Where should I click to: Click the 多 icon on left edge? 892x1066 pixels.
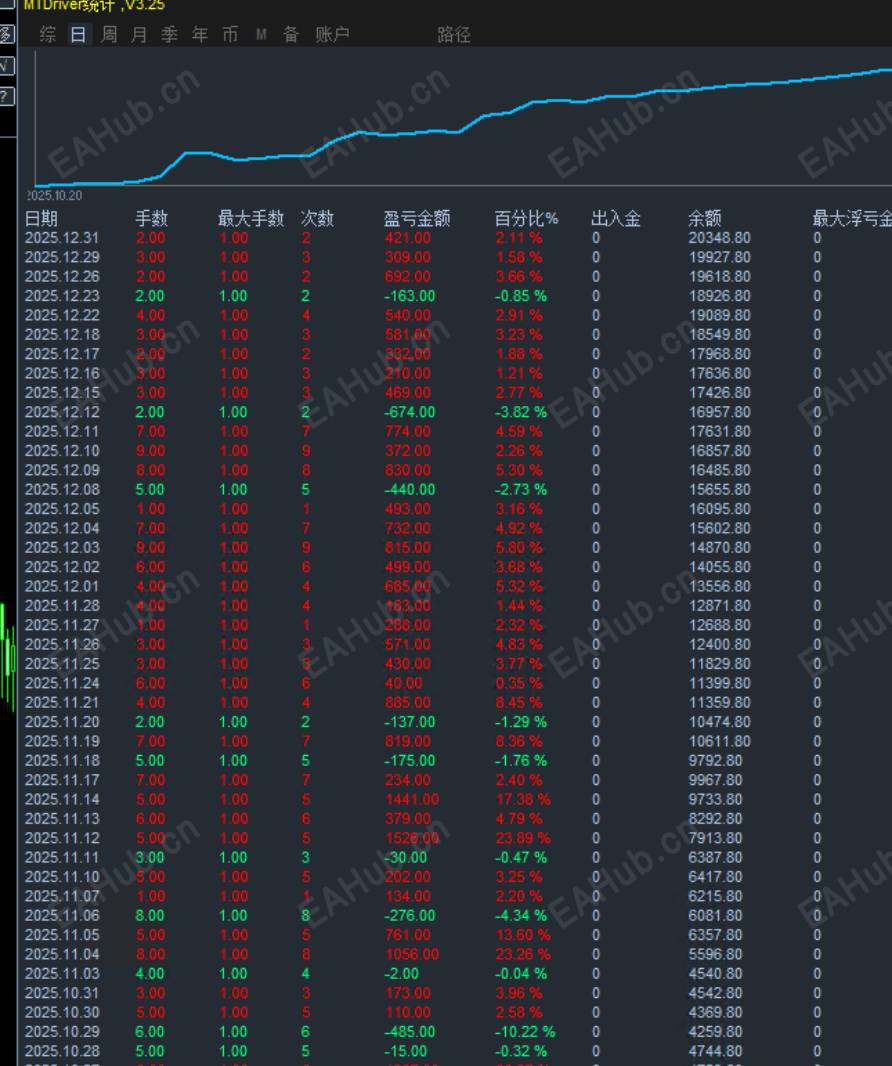(x=5, y=34)
